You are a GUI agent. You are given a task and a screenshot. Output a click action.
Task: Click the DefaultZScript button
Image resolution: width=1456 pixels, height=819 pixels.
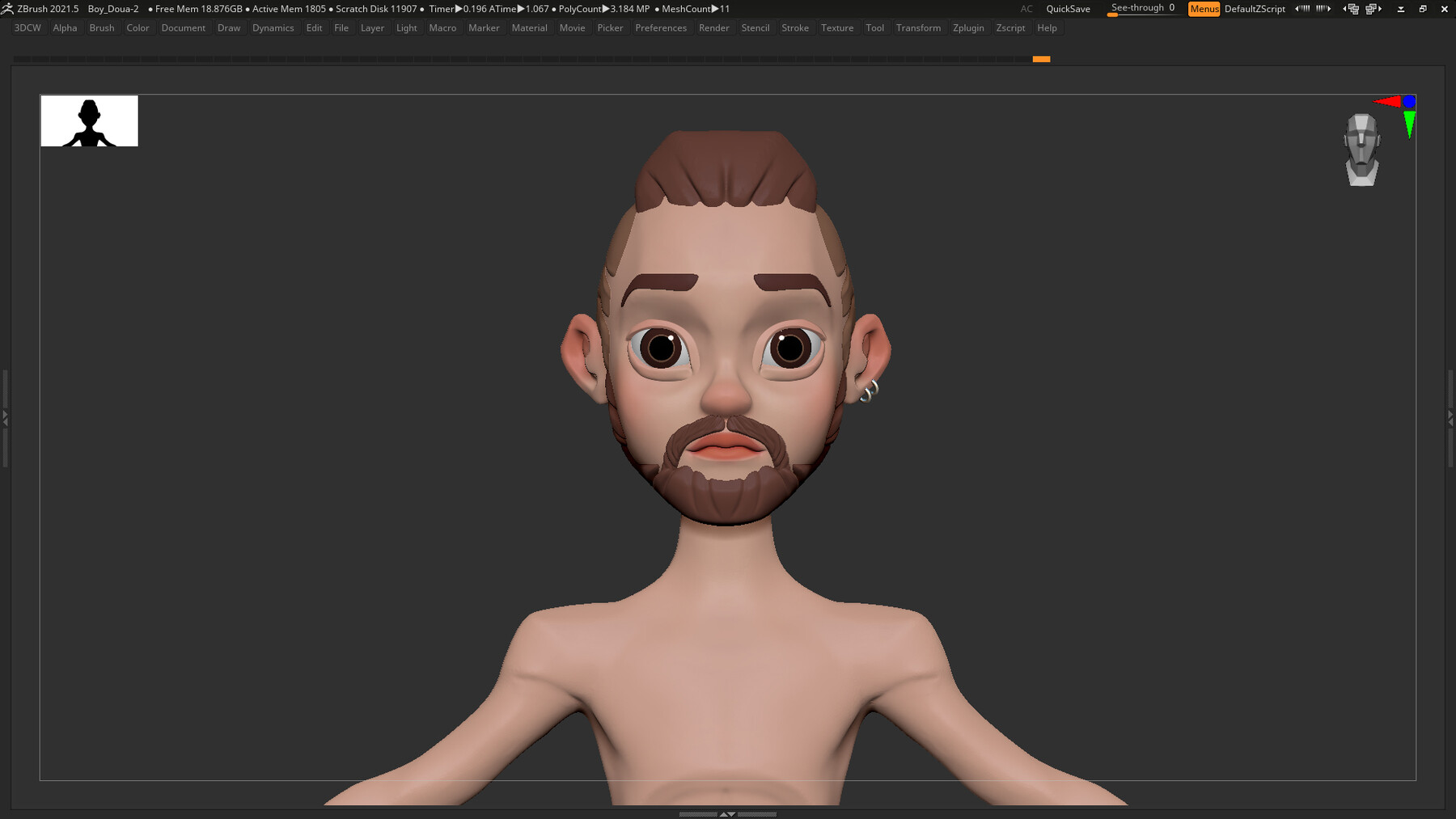click(1255, 9)
